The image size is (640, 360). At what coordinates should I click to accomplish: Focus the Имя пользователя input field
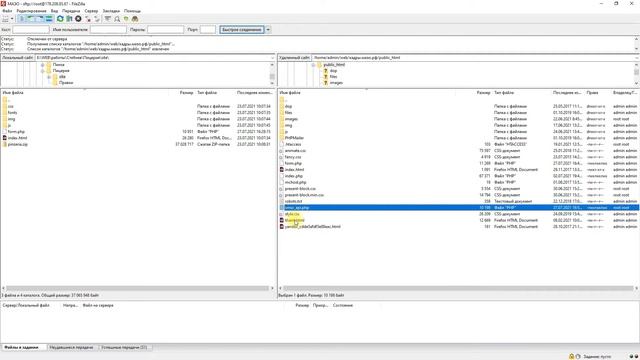click(x=108, y=29)
